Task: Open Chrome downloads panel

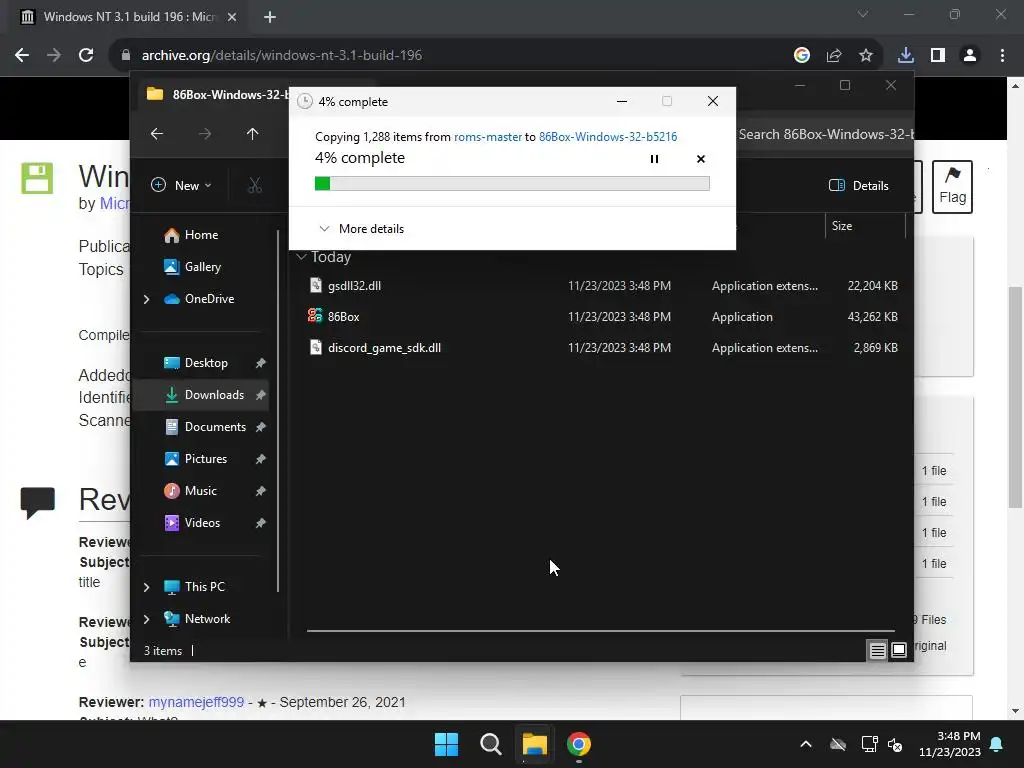Action: (x=906, y=56)
